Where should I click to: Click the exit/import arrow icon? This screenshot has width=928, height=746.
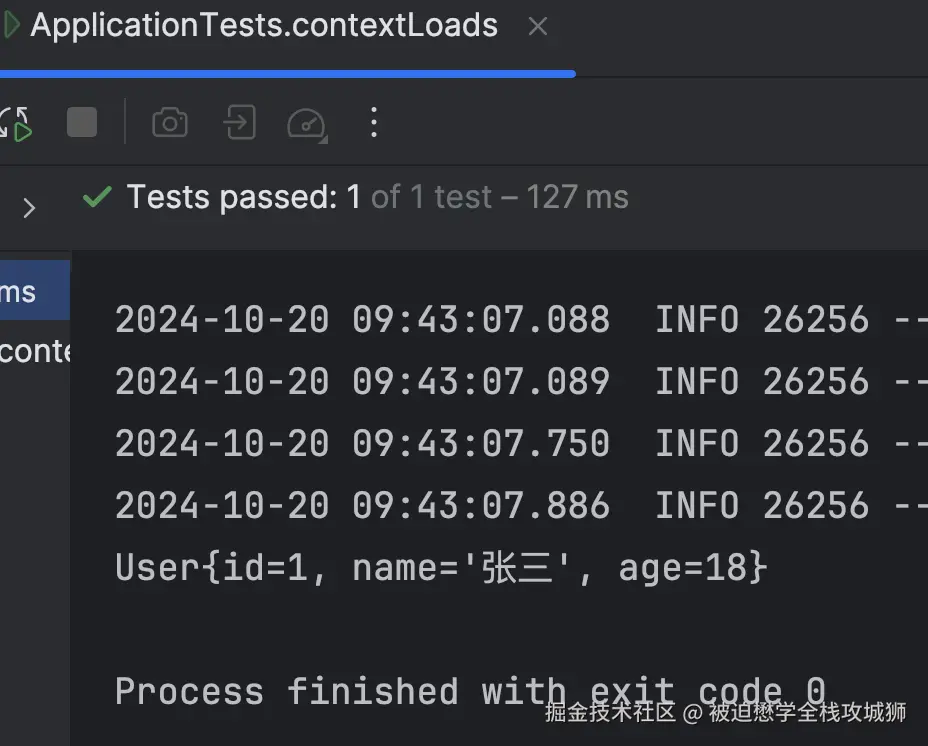point(240,122)
